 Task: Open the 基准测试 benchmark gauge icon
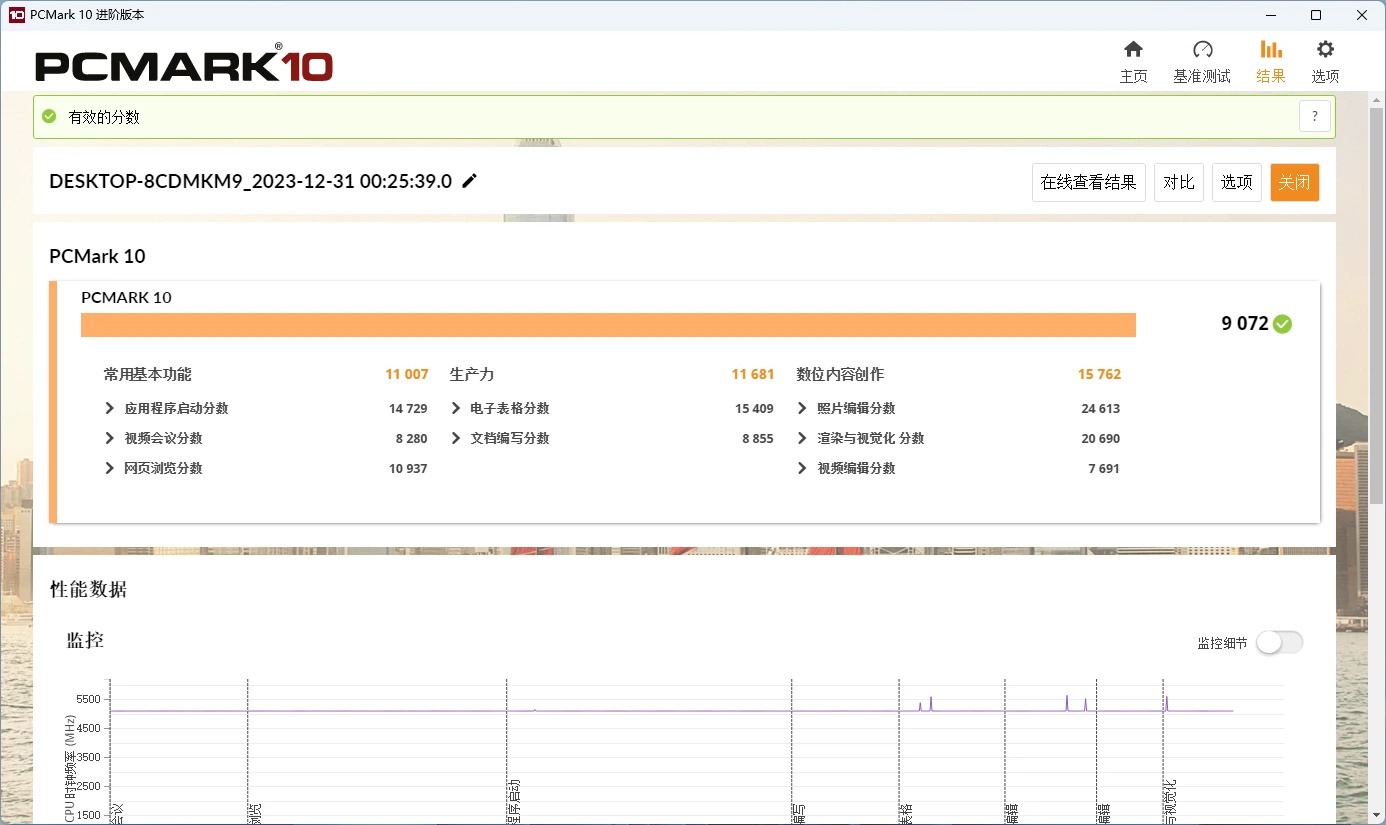(x=1202, y=50)
